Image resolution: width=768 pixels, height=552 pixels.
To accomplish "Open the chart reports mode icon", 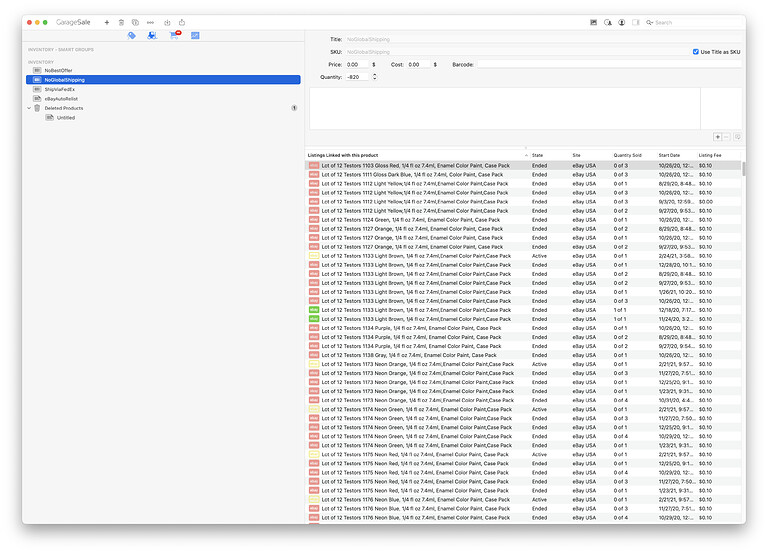I will (x=195, y=35).
